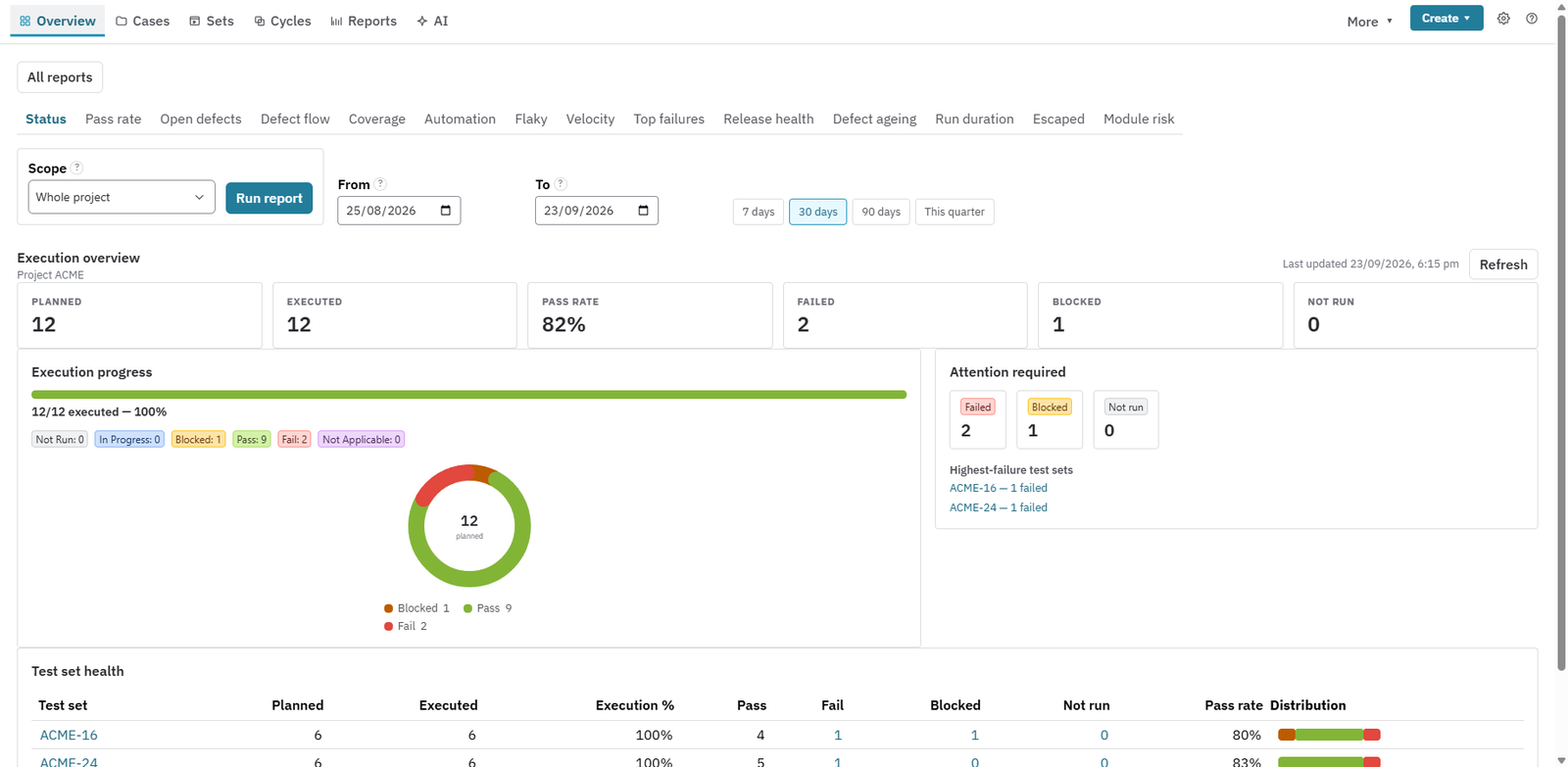Click the From date help icon
This screenshot has height=767, width=1568.
[380, 183]
